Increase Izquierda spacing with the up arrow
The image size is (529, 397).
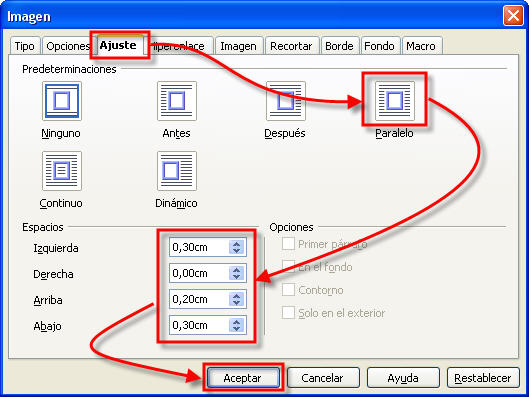[236, 244]
